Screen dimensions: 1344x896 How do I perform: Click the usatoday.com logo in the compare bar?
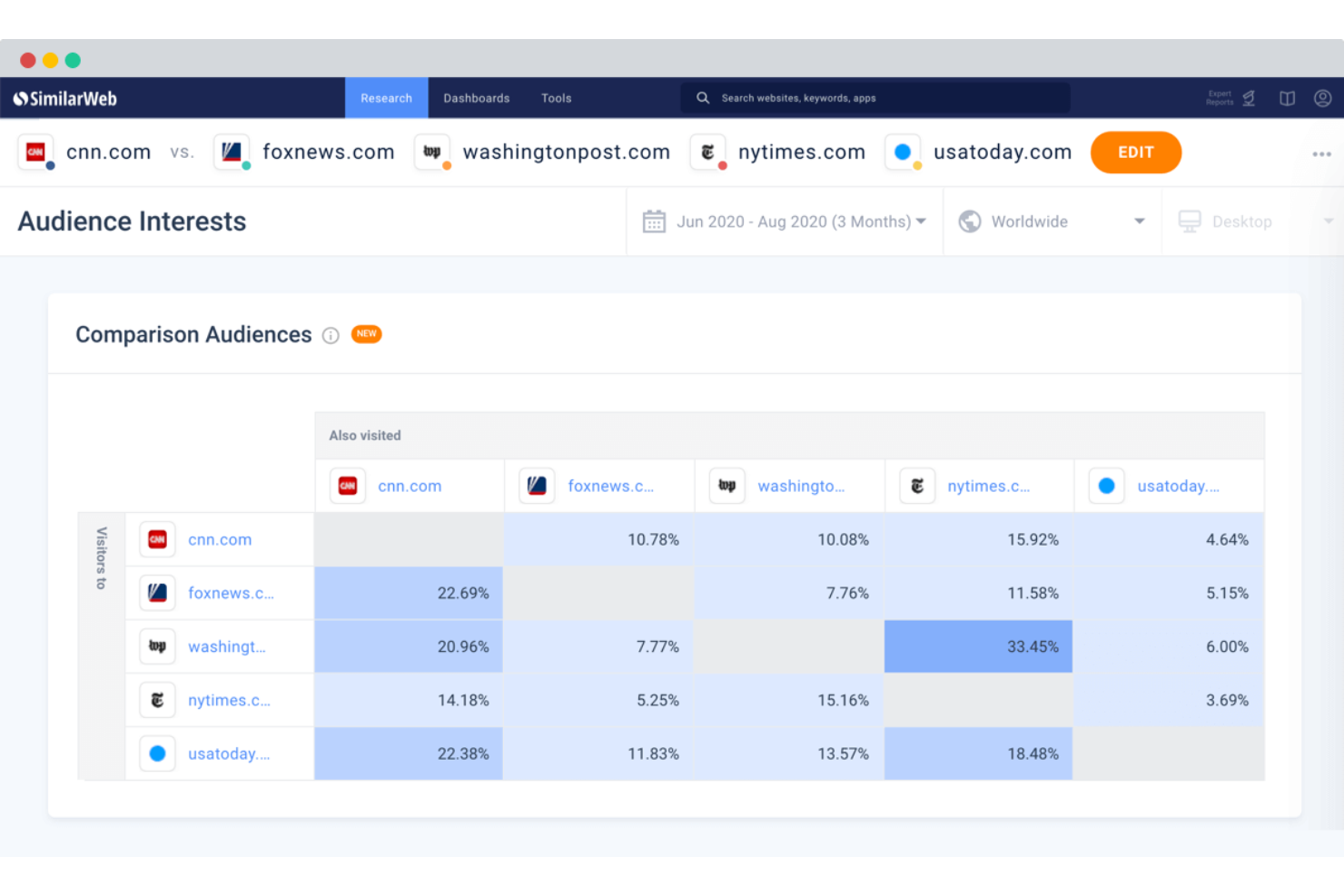[903, 152]
